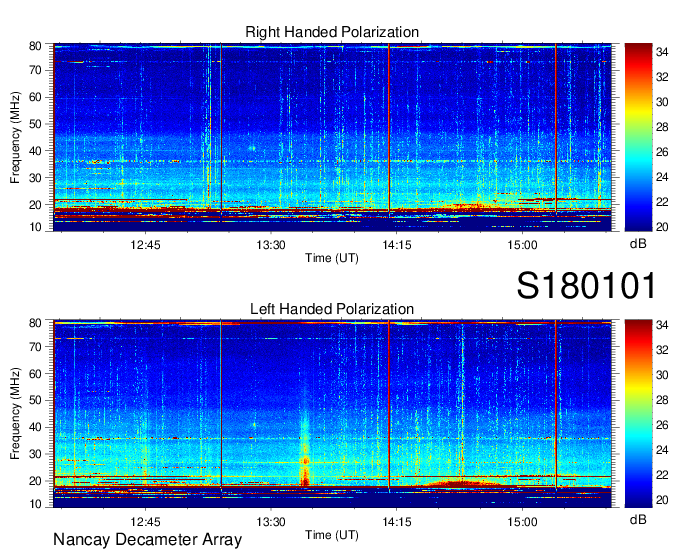Click the "dB" unit label of the top colorbar

point(638,244)
